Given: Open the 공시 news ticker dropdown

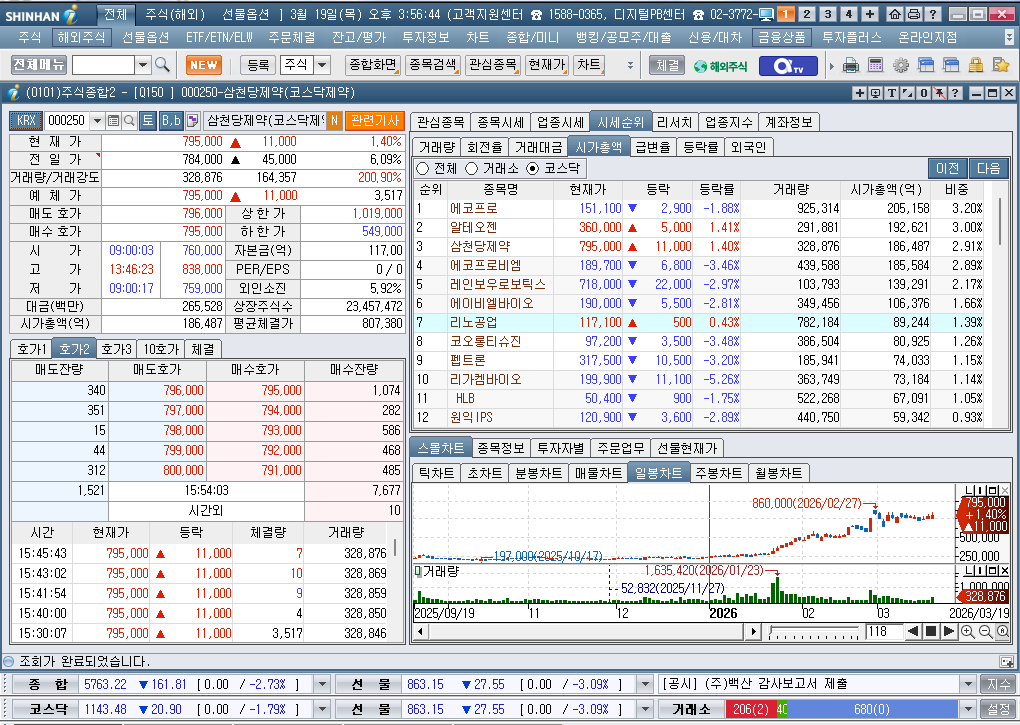Looking at the screenshot, I should 969,684.
